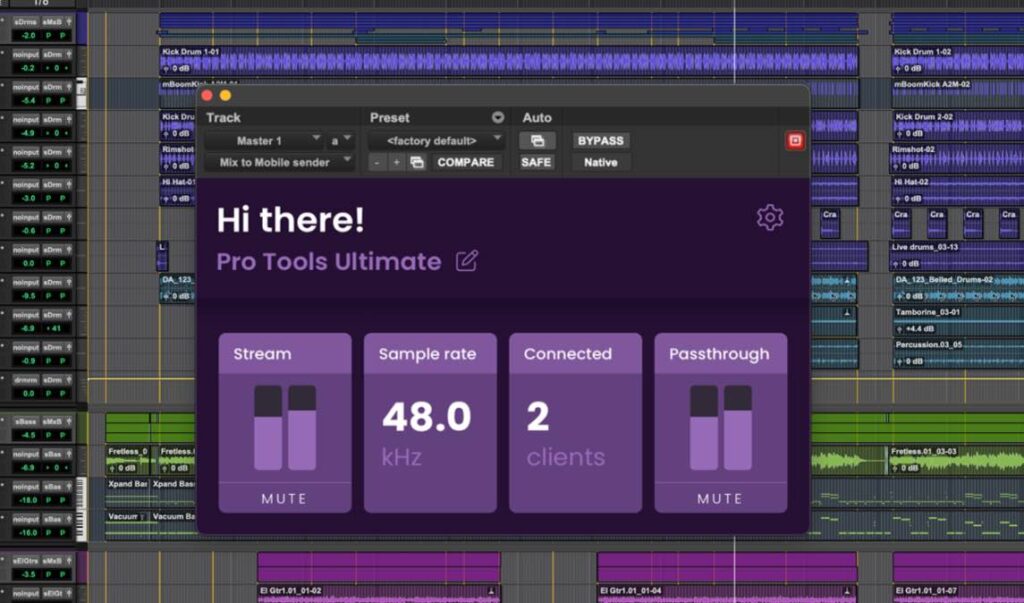Click the pencil edit icon beside Pro Tools Ultimate
Screen dimensions: 1024x603
[x=466, y=260]
